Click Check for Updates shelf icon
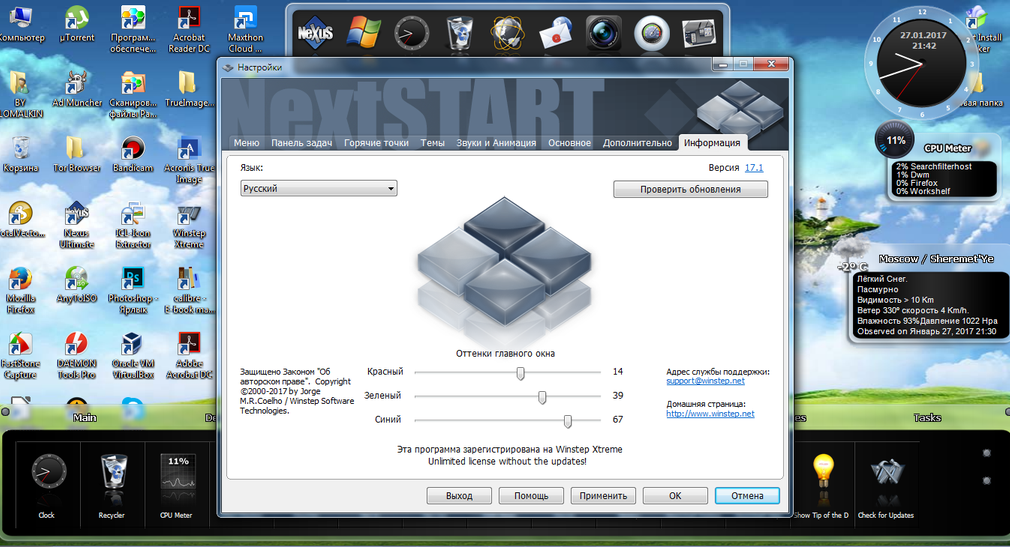The image size is (1010, 547). point(886,485)
